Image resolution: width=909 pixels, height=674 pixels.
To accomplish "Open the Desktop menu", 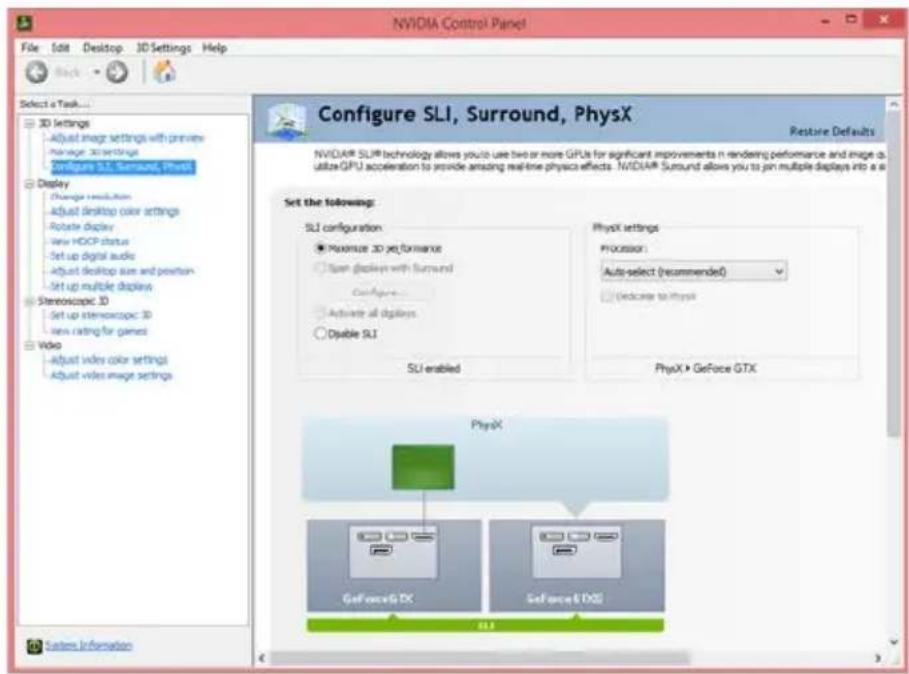I will coord(103,48).
